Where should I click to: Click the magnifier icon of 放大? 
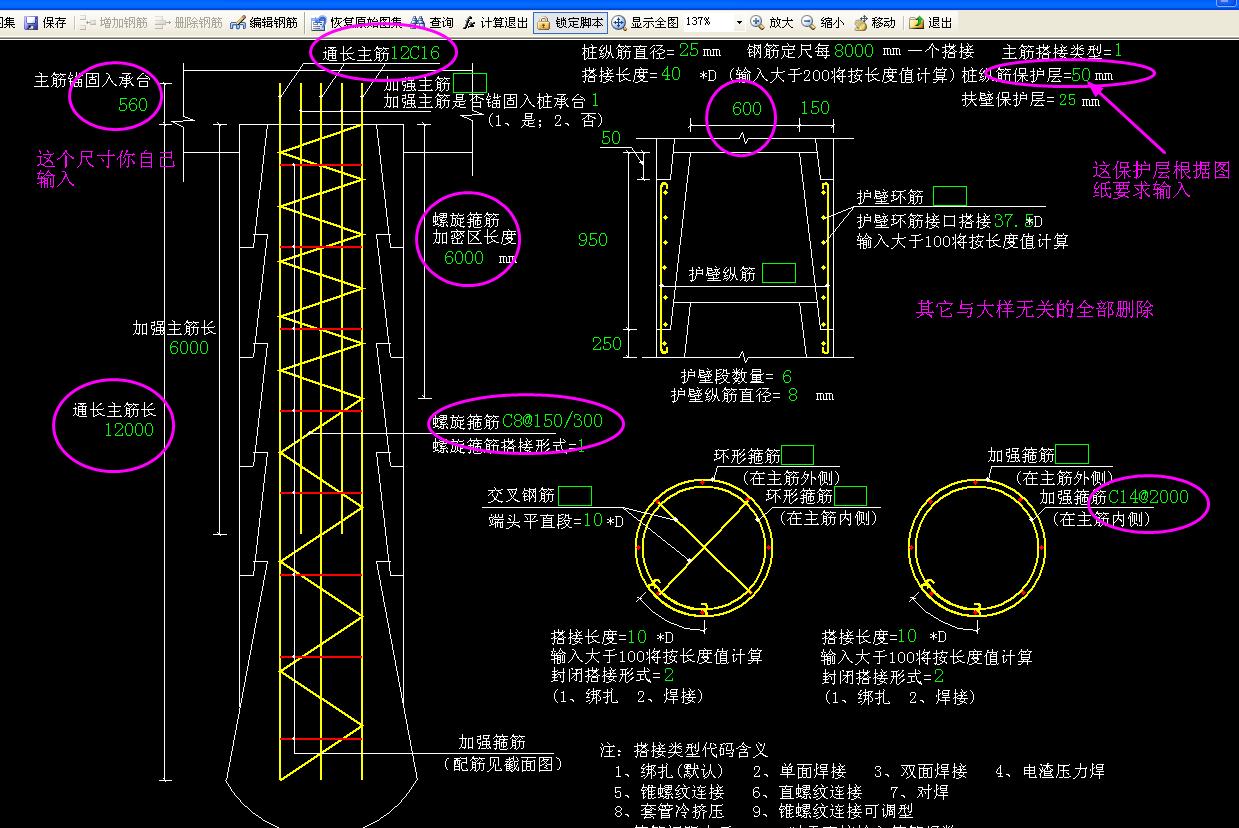tap(757, 22)
